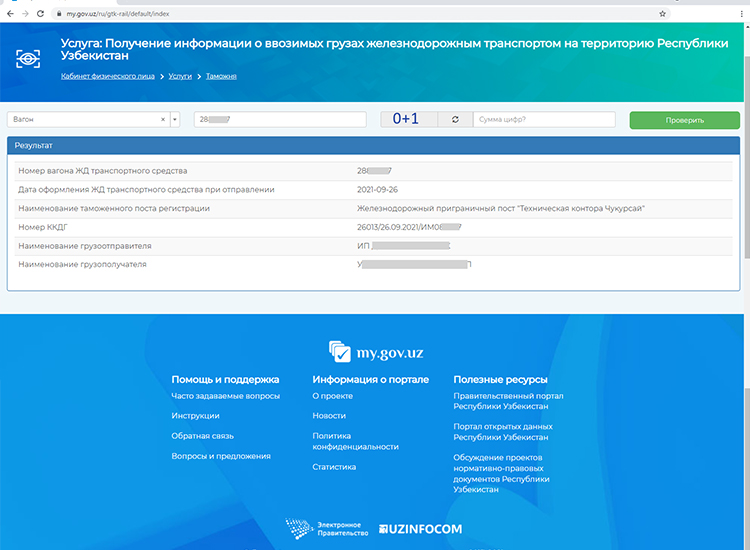The image size is (750, 550).
Task: Click the browser back arrow
Action: coord(10,14)
